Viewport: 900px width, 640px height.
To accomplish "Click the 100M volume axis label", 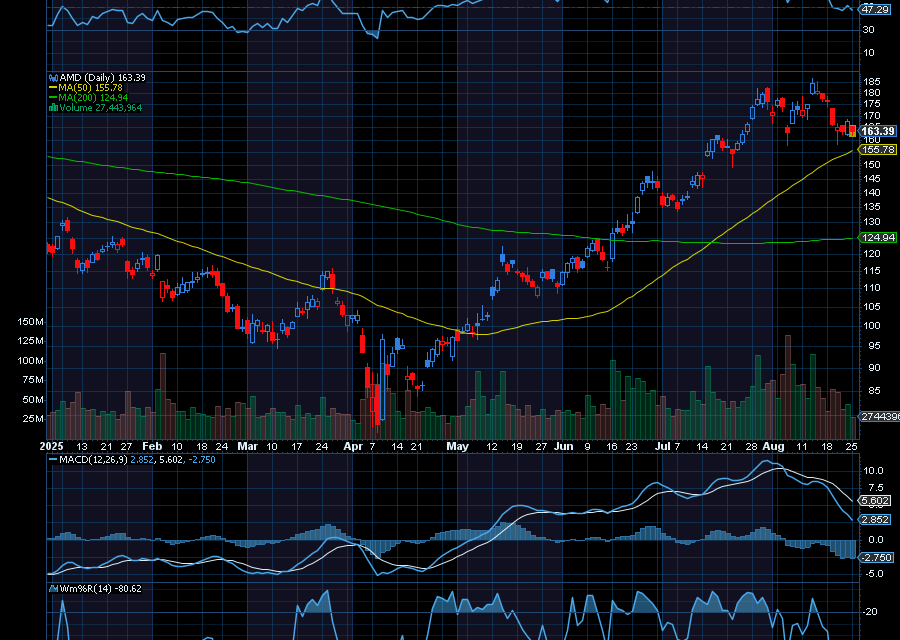I will pyautogui.click(x=30, y=361).
